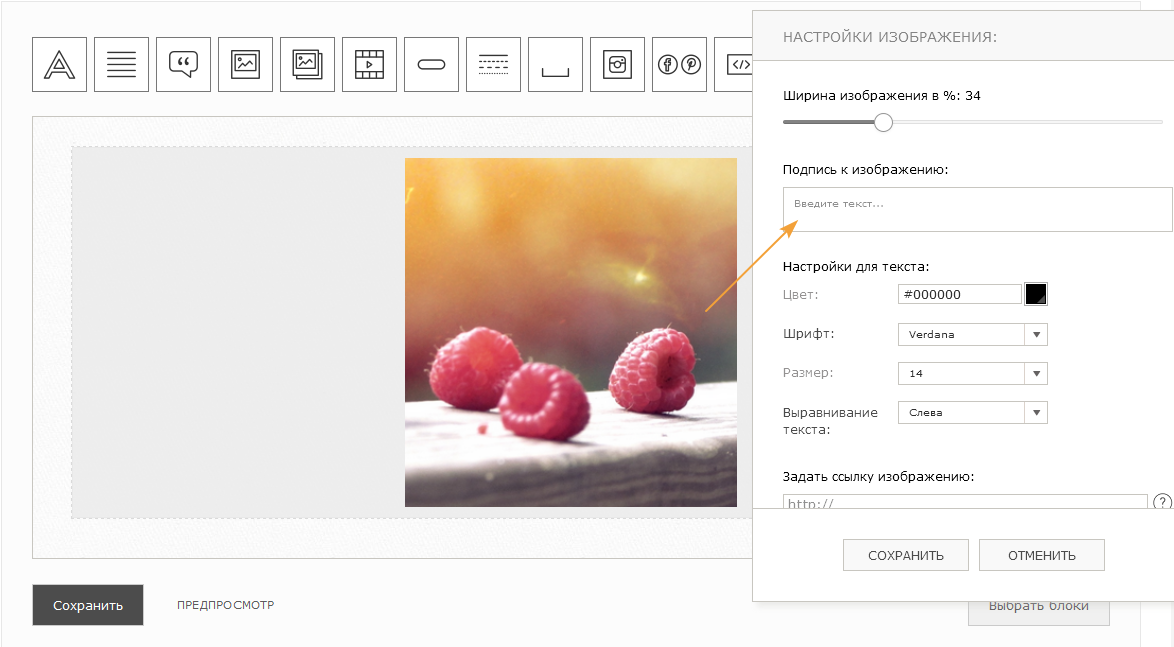Click the Подпись к изображению label
Viewport: 1174px width, 647px height.
(x=866, y=170)
